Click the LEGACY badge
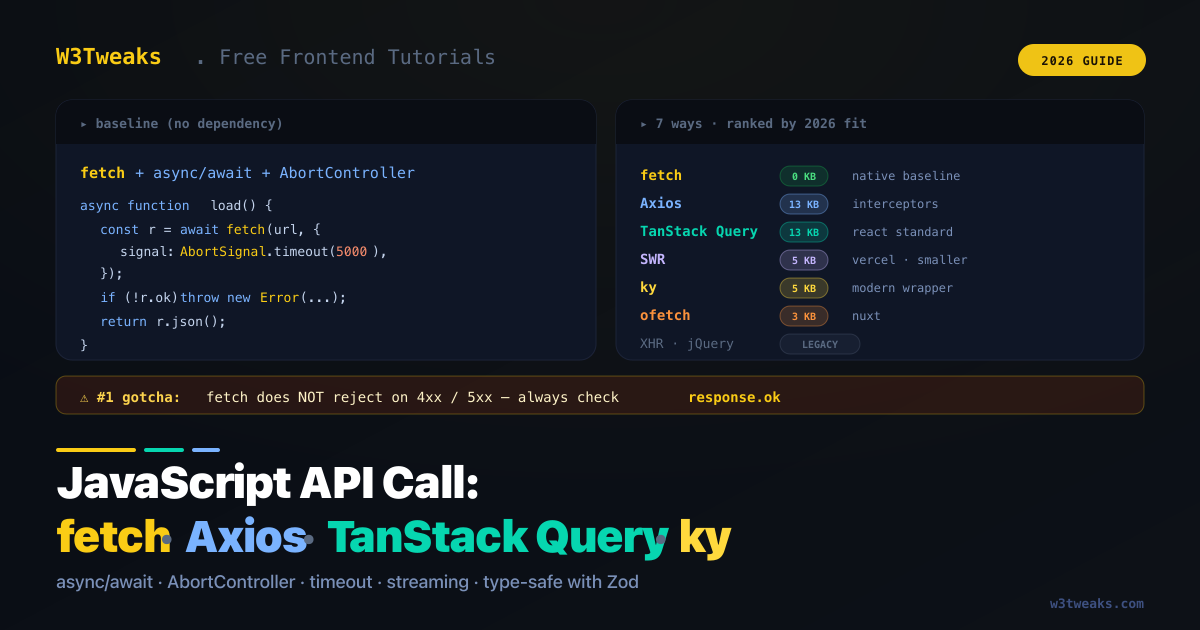 pyautogui.click(x=820, y=344)
